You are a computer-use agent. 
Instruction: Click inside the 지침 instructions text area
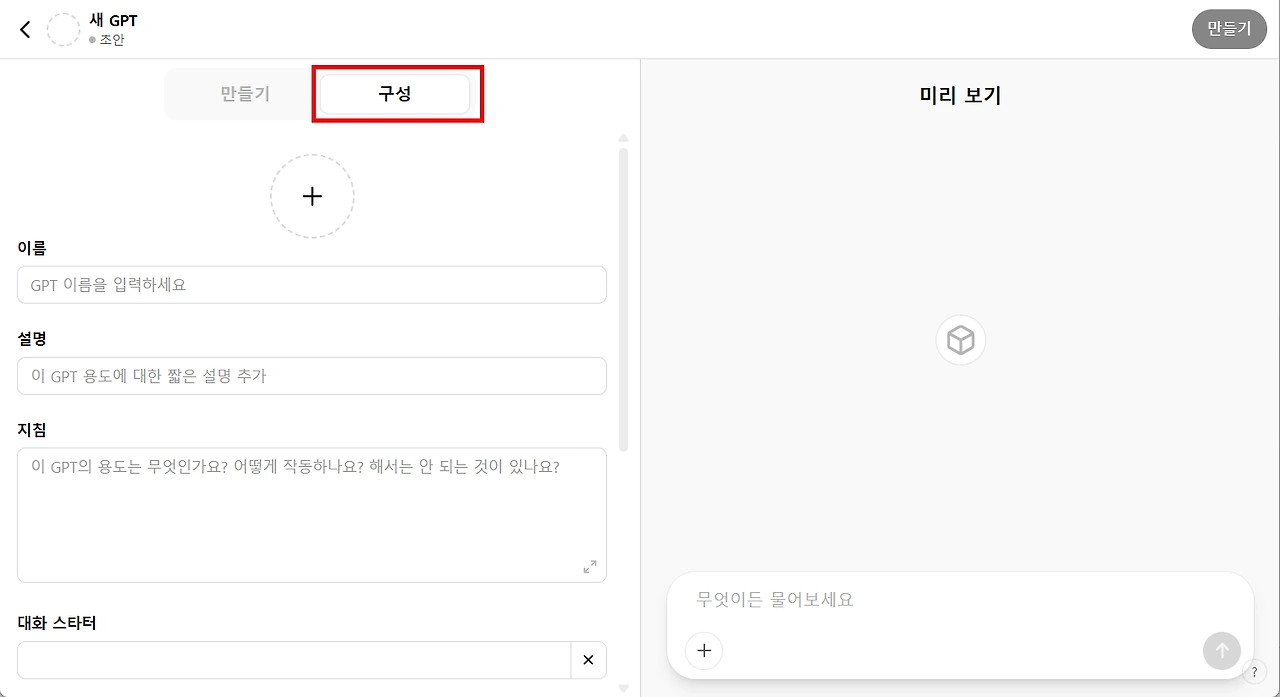tap(312, 515)
